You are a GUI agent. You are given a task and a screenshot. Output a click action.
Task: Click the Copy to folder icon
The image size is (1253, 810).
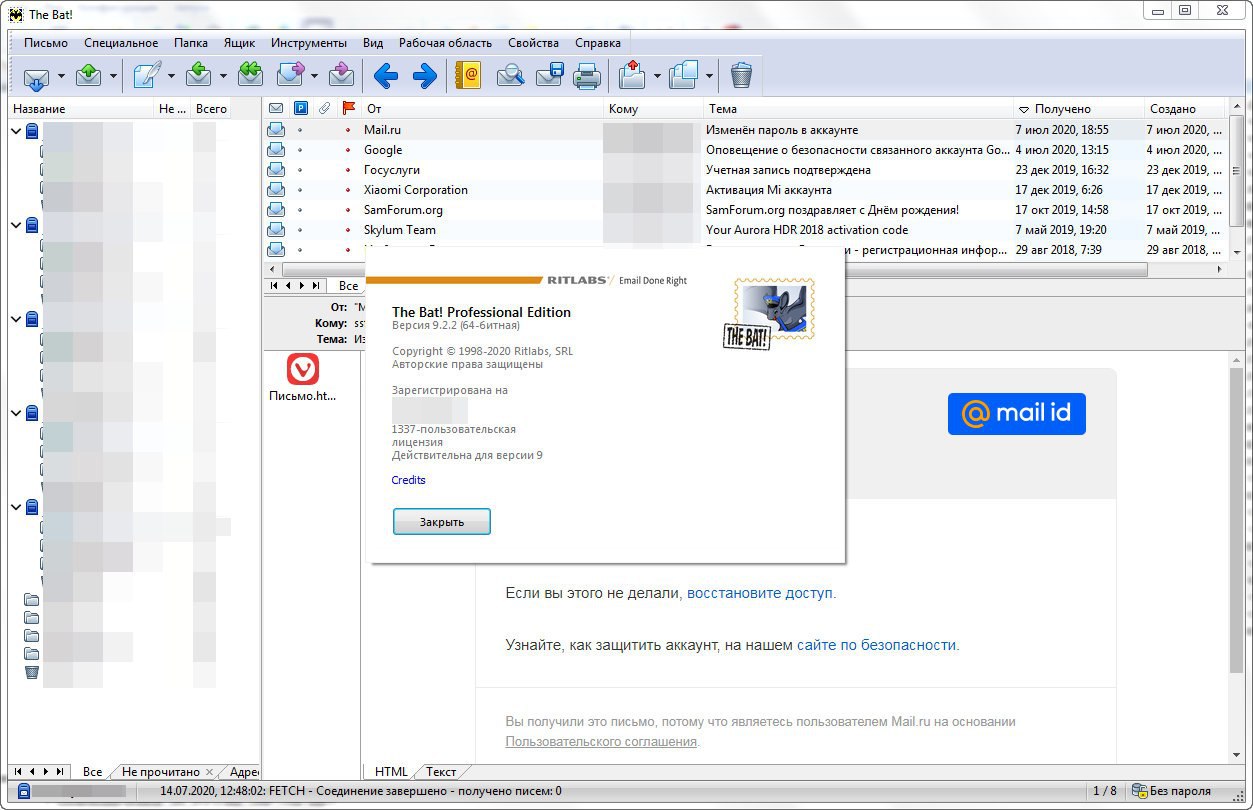684,76
